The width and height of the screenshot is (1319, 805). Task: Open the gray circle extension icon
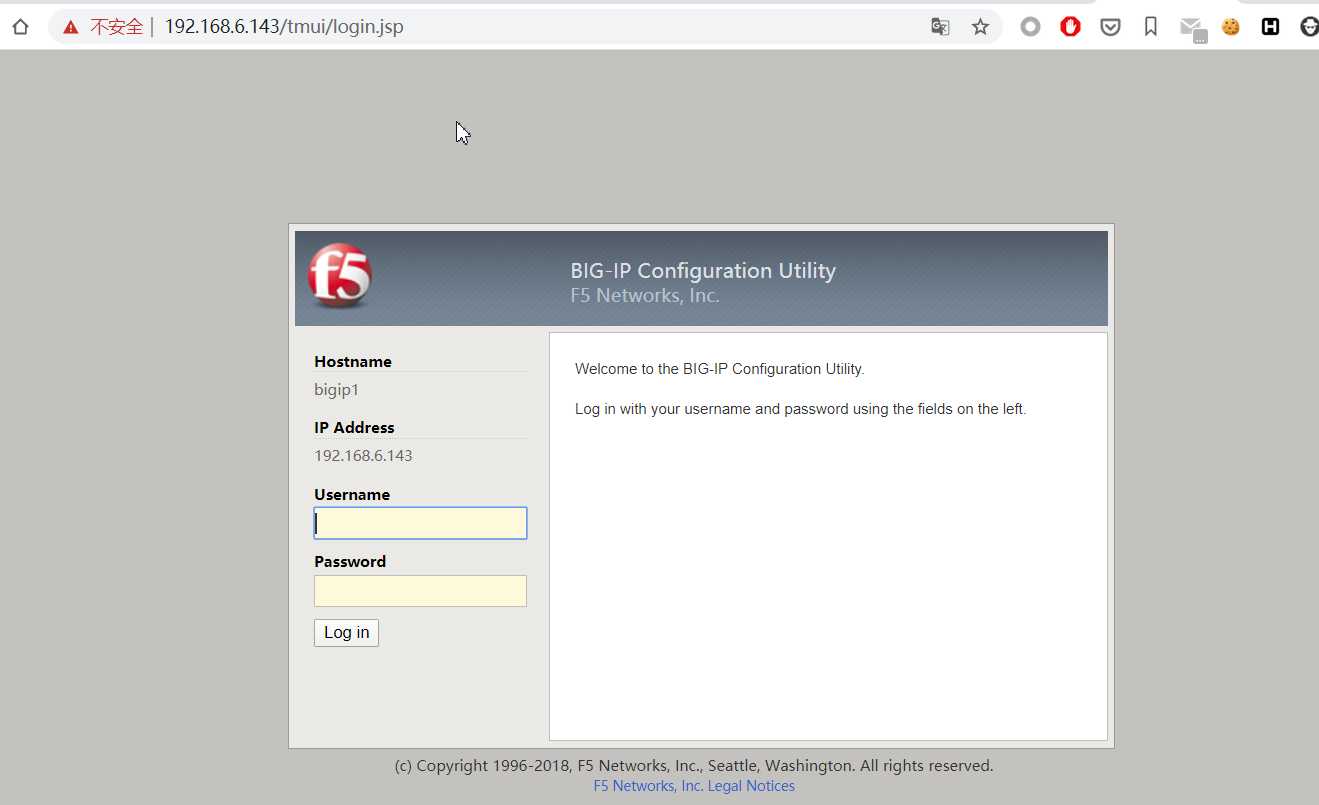pyautogui.click(x=1030, y=27)
